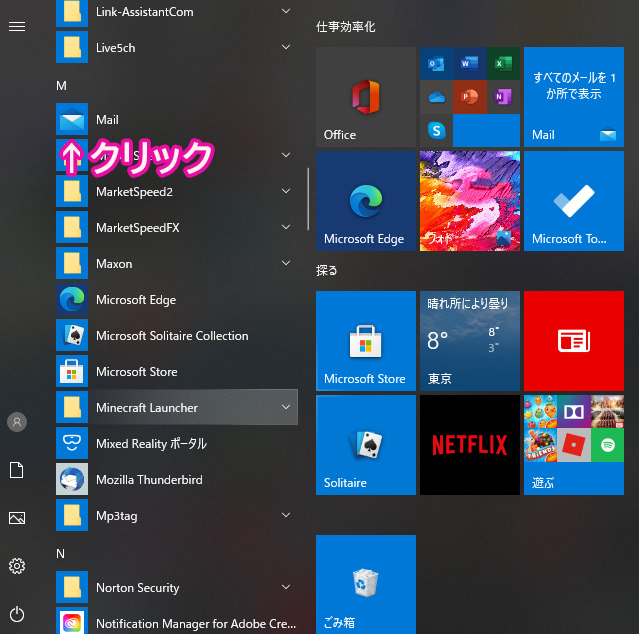Select the Minecraft Launcher label
The image size is (639, 634).
(147, 407)
